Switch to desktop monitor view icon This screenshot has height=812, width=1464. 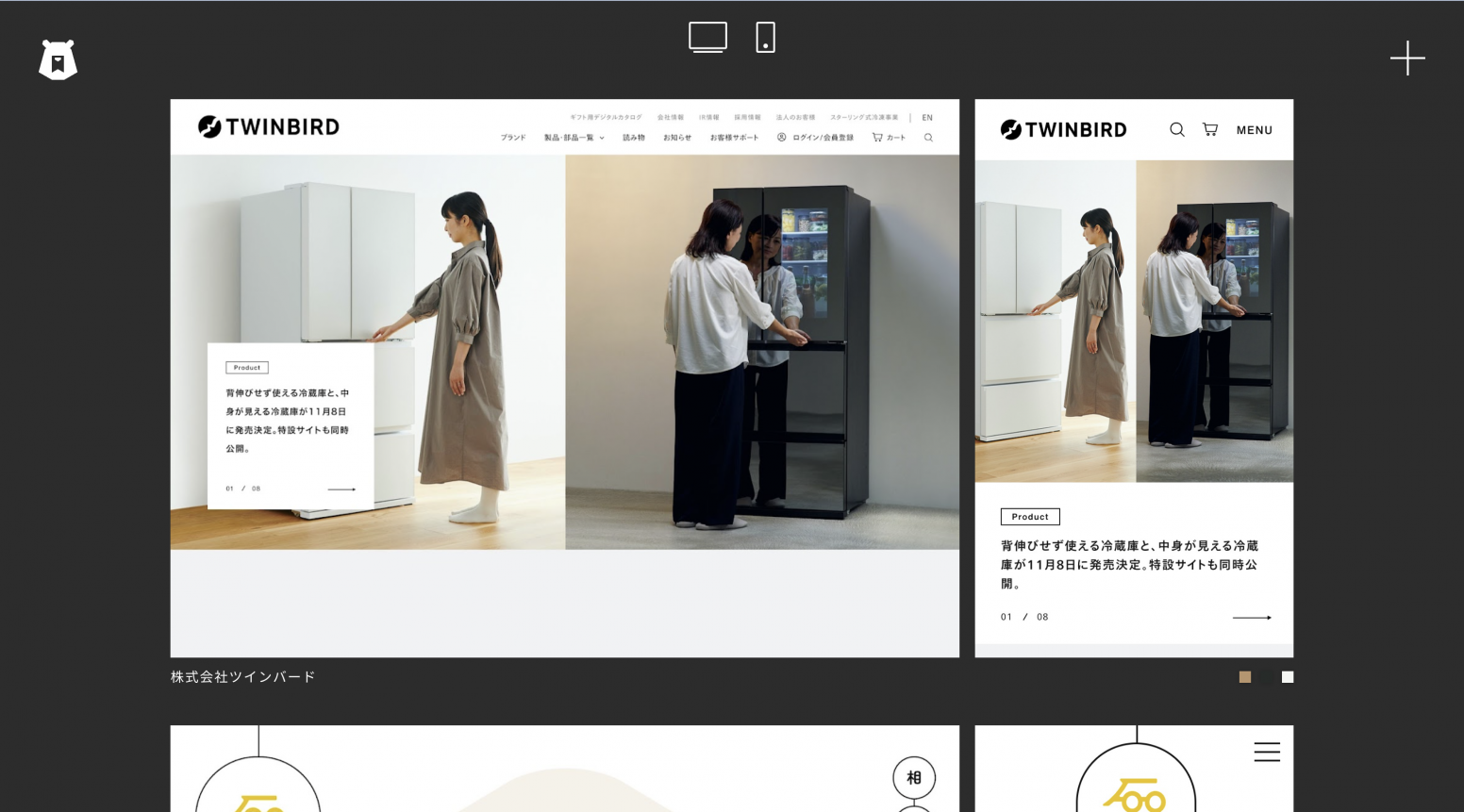pos(707,37)
